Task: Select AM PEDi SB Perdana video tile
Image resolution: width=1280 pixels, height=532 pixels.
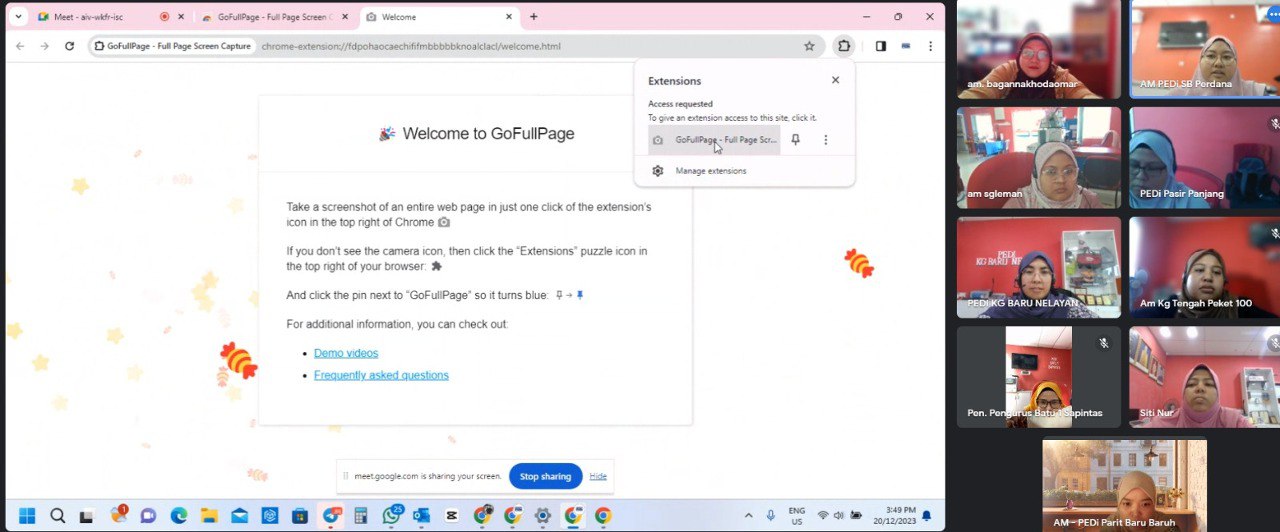Action: click(x=1205, y=49)
